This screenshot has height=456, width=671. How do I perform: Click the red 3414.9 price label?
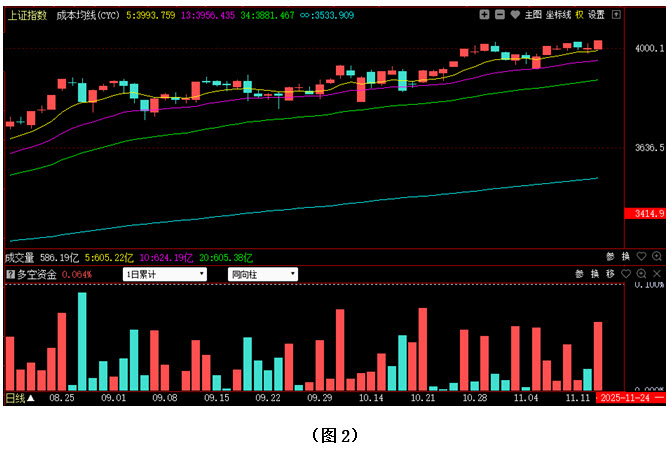click(643, 214)
